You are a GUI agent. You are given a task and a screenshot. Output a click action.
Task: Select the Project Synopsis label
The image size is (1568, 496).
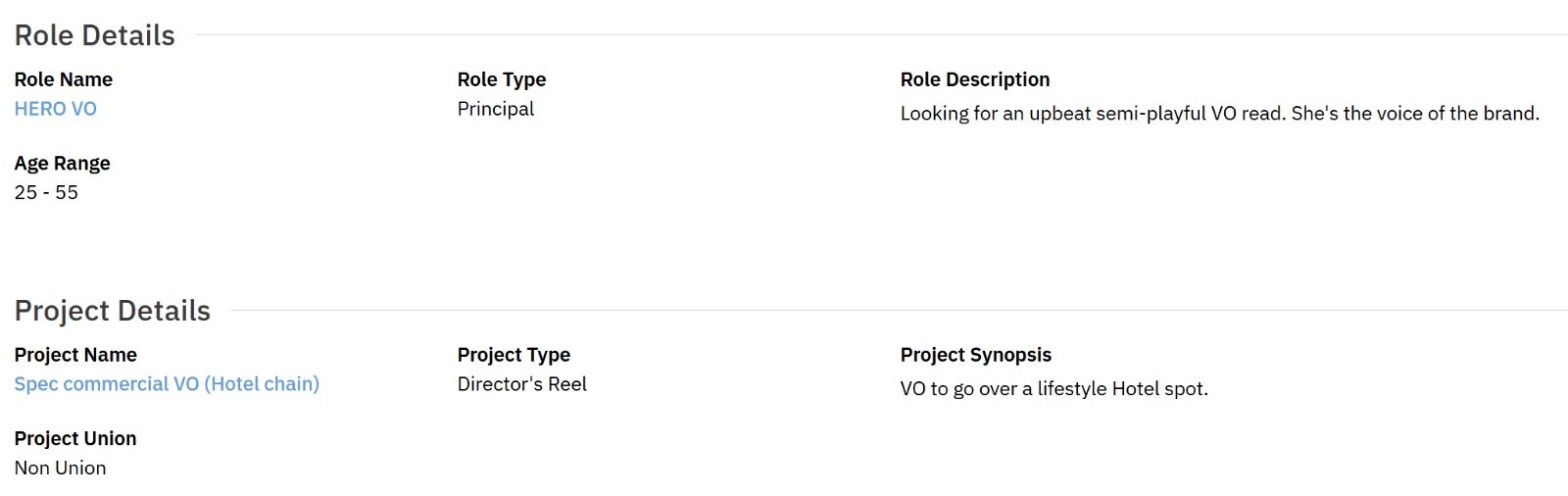[x=976, y=355]
